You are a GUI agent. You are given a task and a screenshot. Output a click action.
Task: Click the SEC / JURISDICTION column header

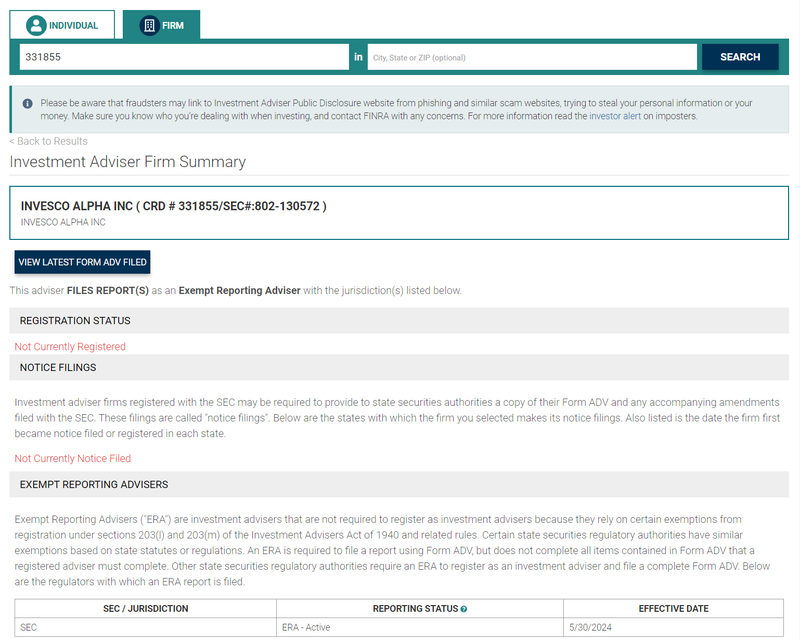tap(145, 608)
